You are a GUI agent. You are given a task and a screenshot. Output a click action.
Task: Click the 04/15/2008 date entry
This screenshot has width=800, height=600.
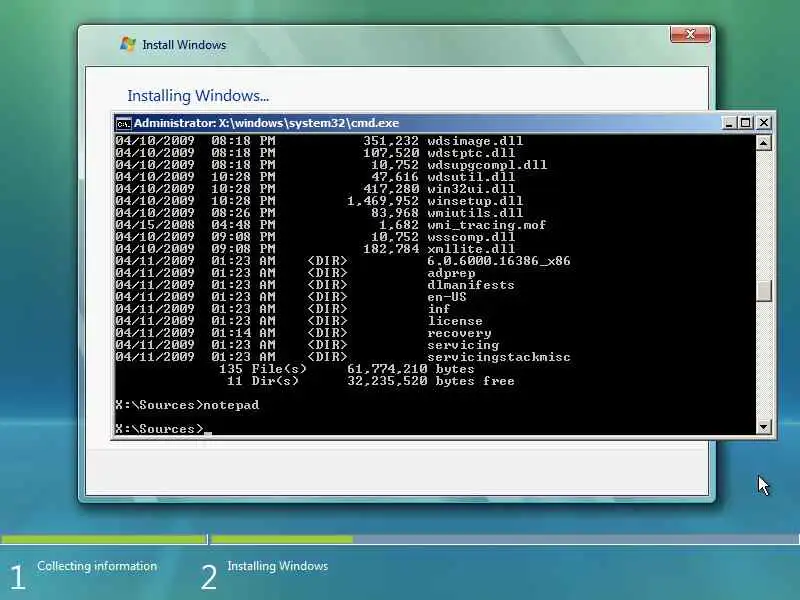155,224
